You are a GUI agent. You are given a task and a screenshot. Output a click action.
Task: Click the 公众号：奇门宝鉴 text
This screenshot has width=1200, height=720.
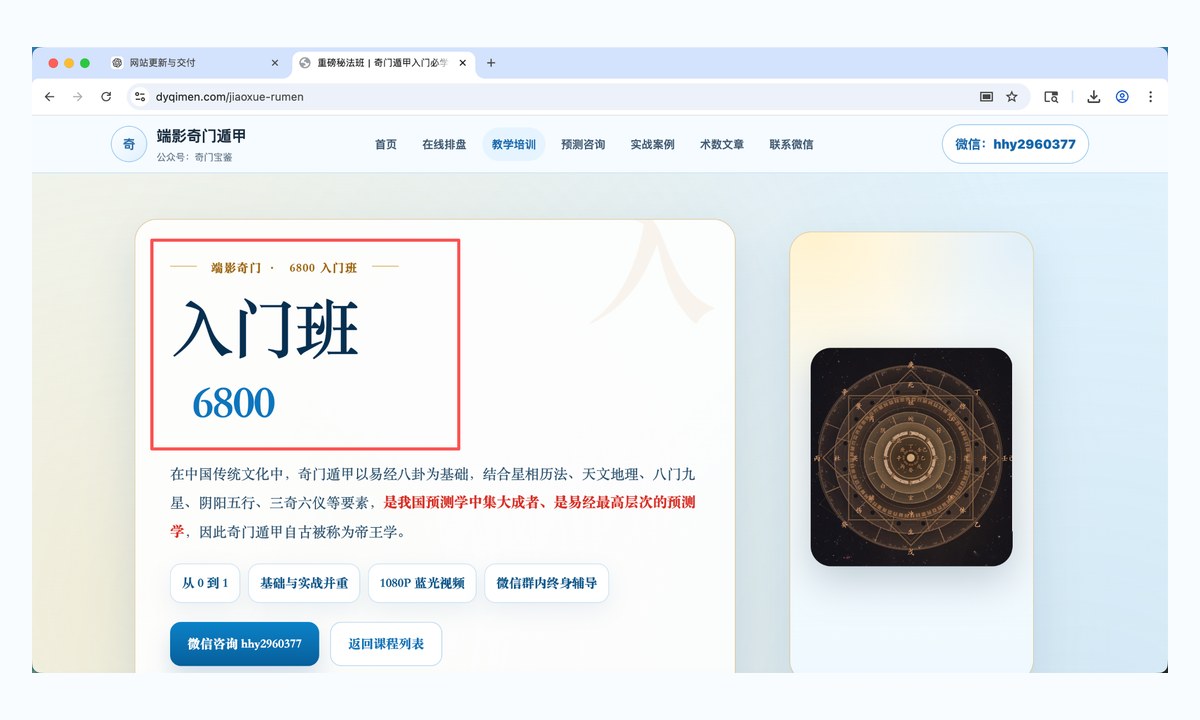pyautogui.click(x=194, y=157)
